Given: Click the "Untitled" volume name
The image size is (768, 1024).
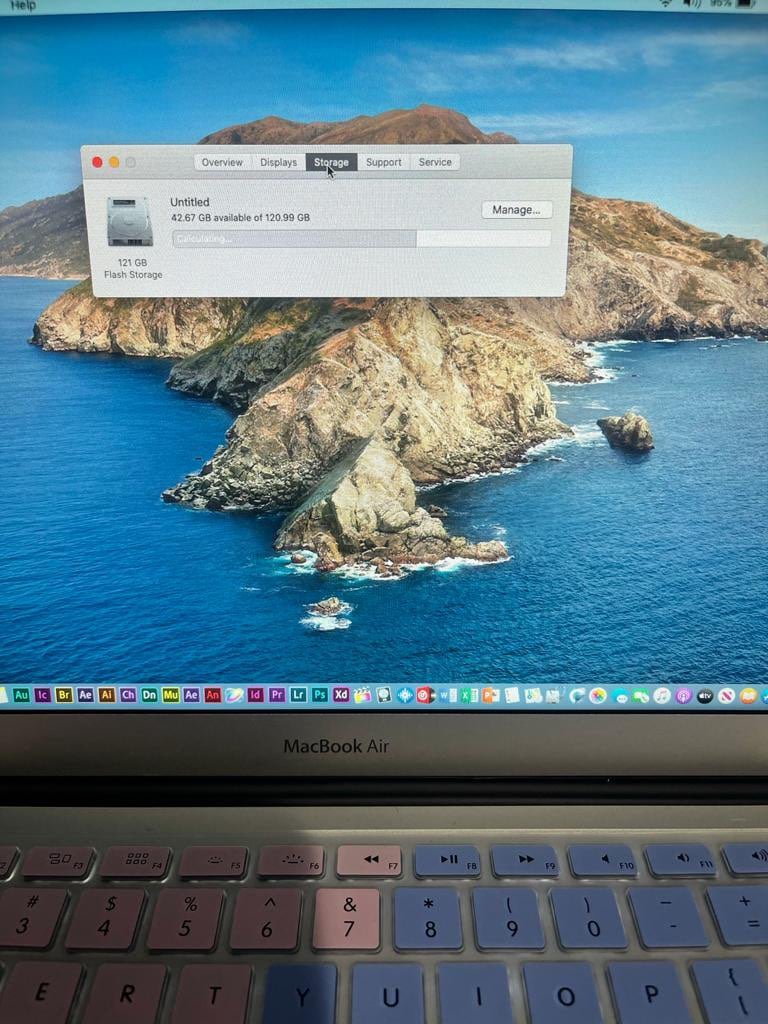Looking at the screenshot, I should (189, 202).
